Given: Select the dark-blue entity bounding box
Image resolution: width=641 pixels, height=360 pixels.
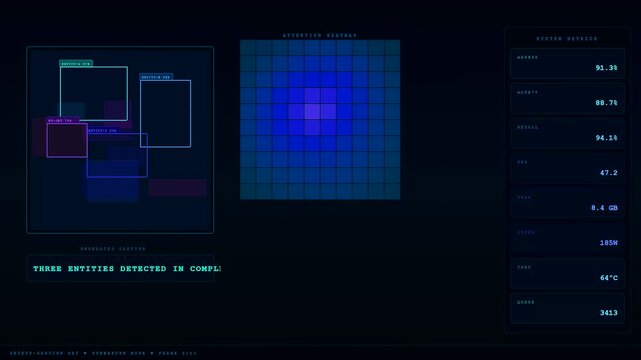Looking at the screenshot, I should pyautogui.click(x=117, y=155).
